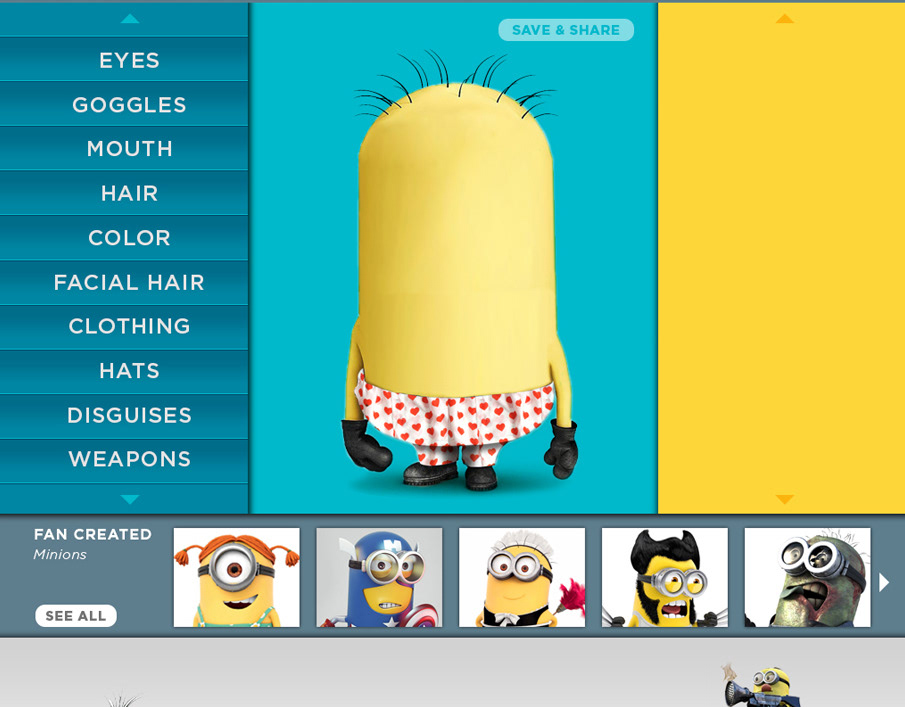Open the HAIR options
This screenshot has width=905, height=707.
click(x=124, y=193)
